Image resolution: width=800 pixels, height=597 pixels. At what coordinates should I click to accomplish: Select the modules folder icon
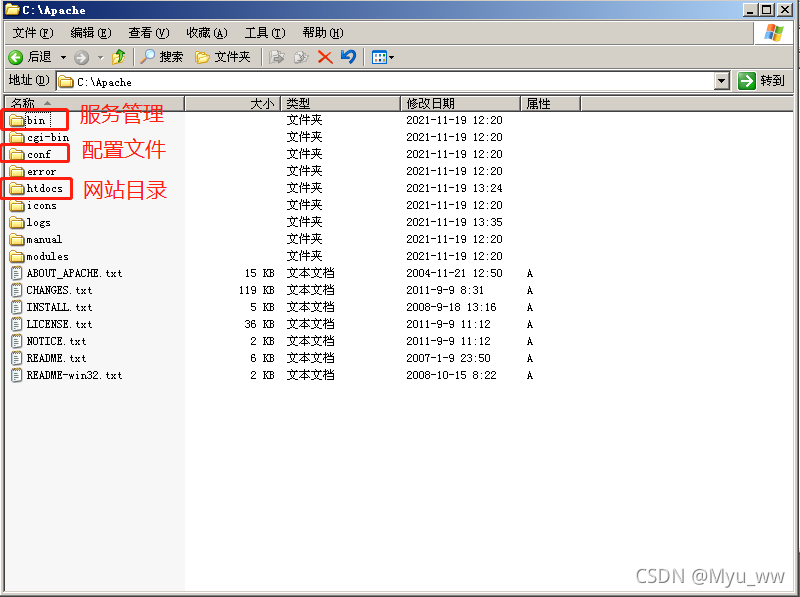tap(17, 256)
